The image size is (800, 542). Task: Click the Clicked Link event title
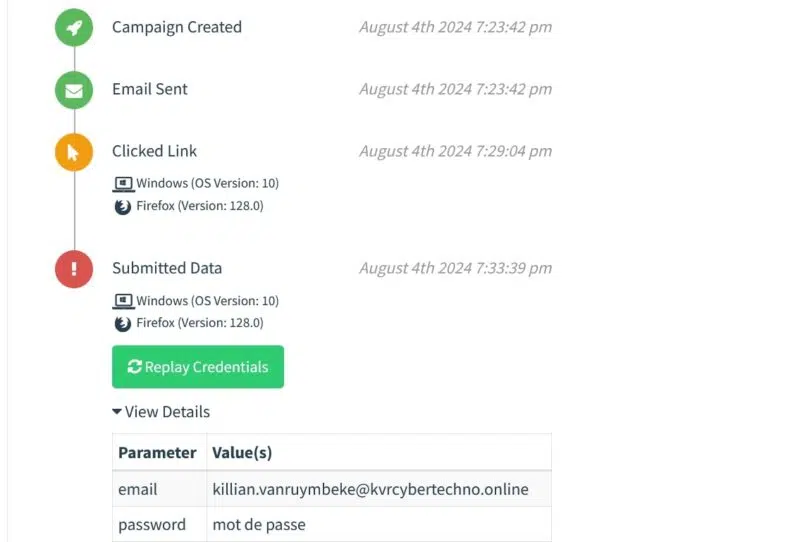[155, 152]
